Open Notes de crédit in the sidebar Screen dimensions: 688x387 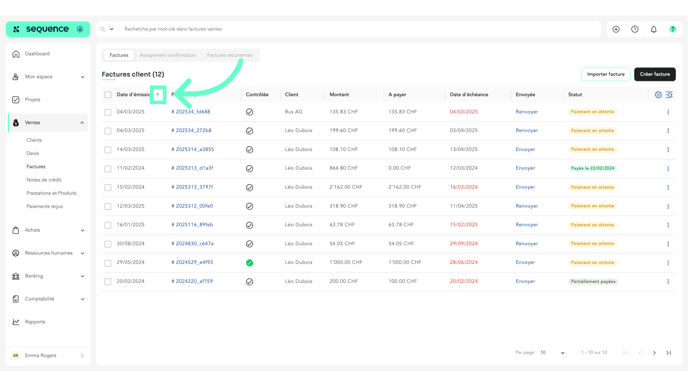coord(44,180)
